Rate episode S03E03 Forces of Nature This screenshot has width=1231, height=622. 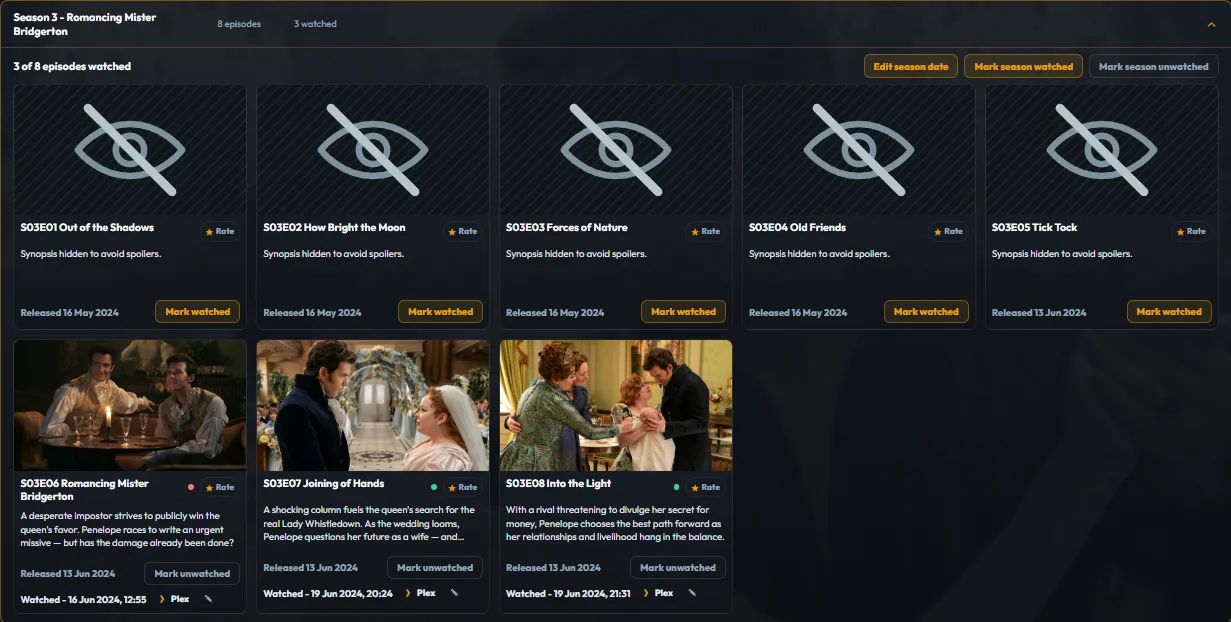pyautogui.click(x=706, y=231)
